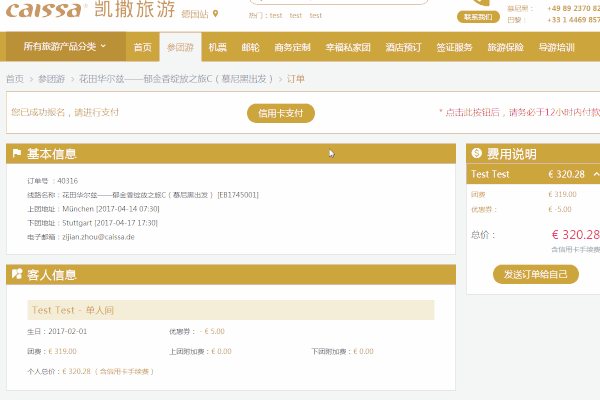This screenshot has height=400, width=600.
Task: Select 参团游 in the navigation bar
Action: point(180,47)
